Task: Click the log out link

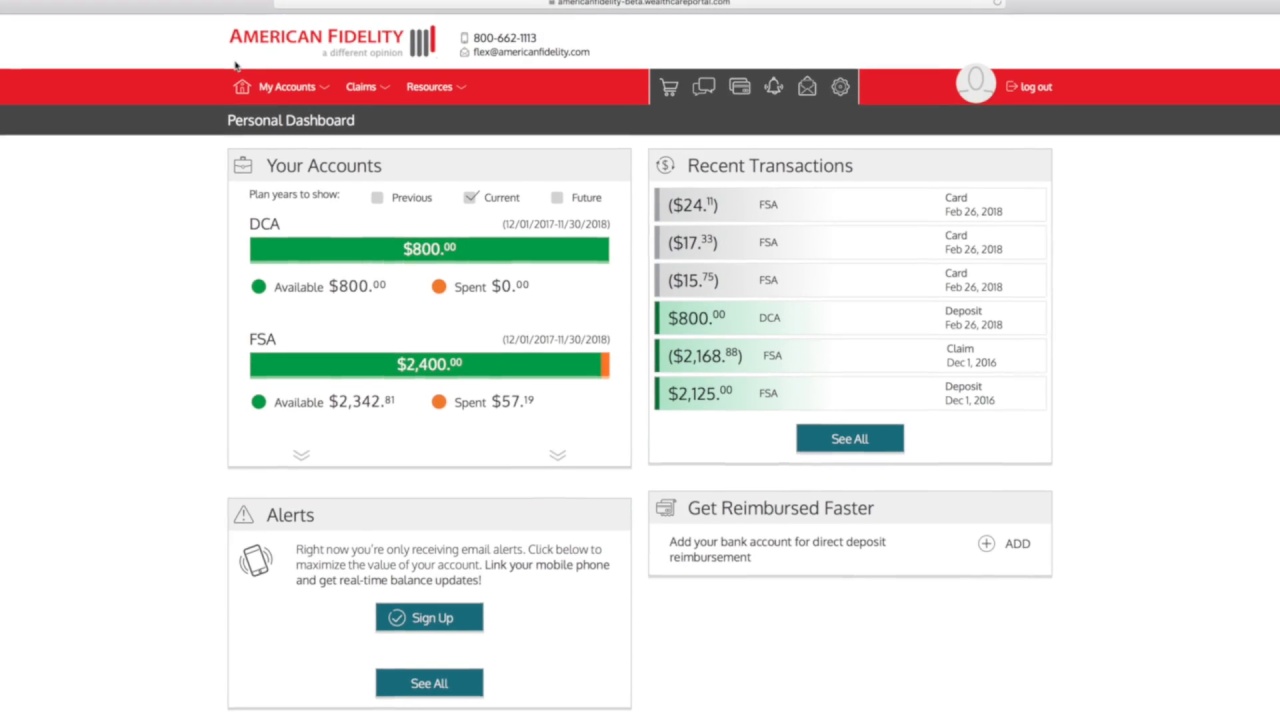Action: (x=1029, y=87)
